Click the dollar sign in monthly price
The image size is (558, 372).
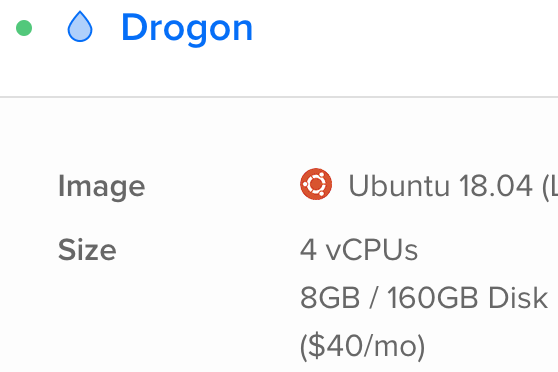click(x=316, y=346)
